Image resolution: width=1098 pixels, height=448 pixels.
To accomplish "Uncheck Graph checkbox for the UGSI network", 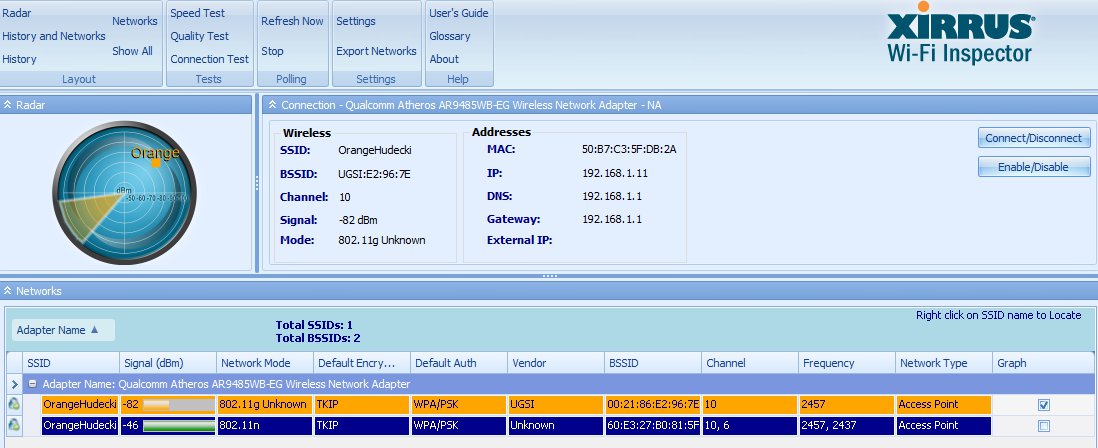I will [x=1044, y=405].
